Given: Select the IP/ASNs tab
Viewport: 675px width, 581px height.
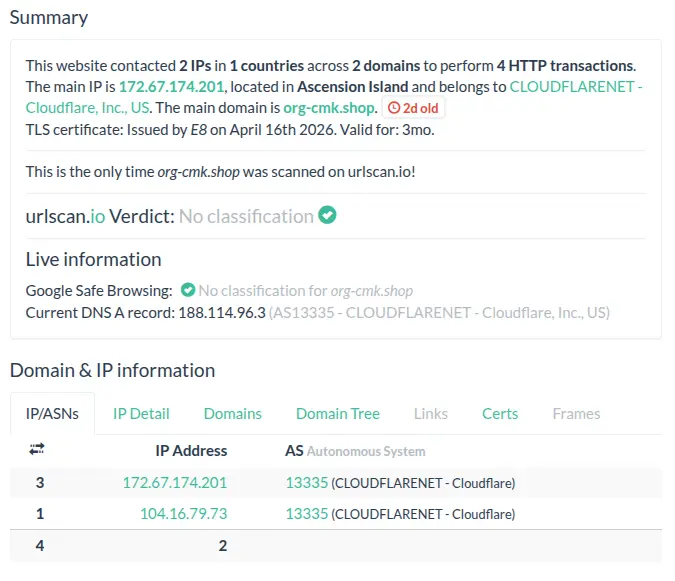Looking at the screenshot, I should (x=52, y=413).
